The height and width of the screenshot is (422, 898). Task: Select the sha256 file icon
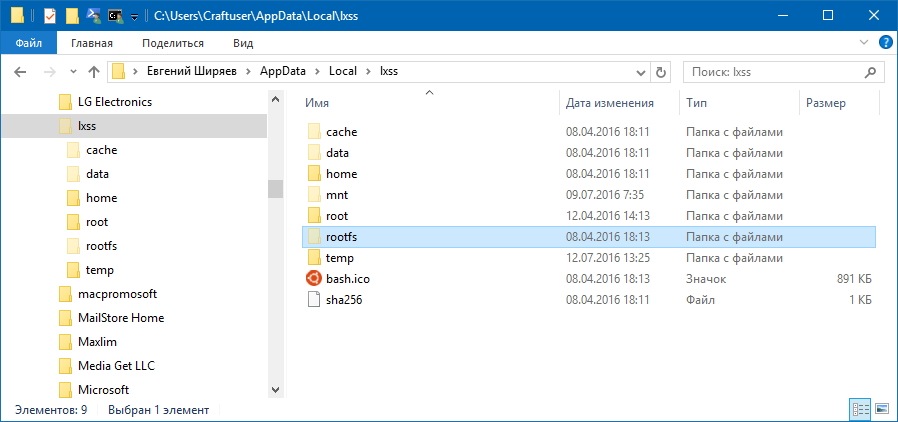click(x=313, y=299)
